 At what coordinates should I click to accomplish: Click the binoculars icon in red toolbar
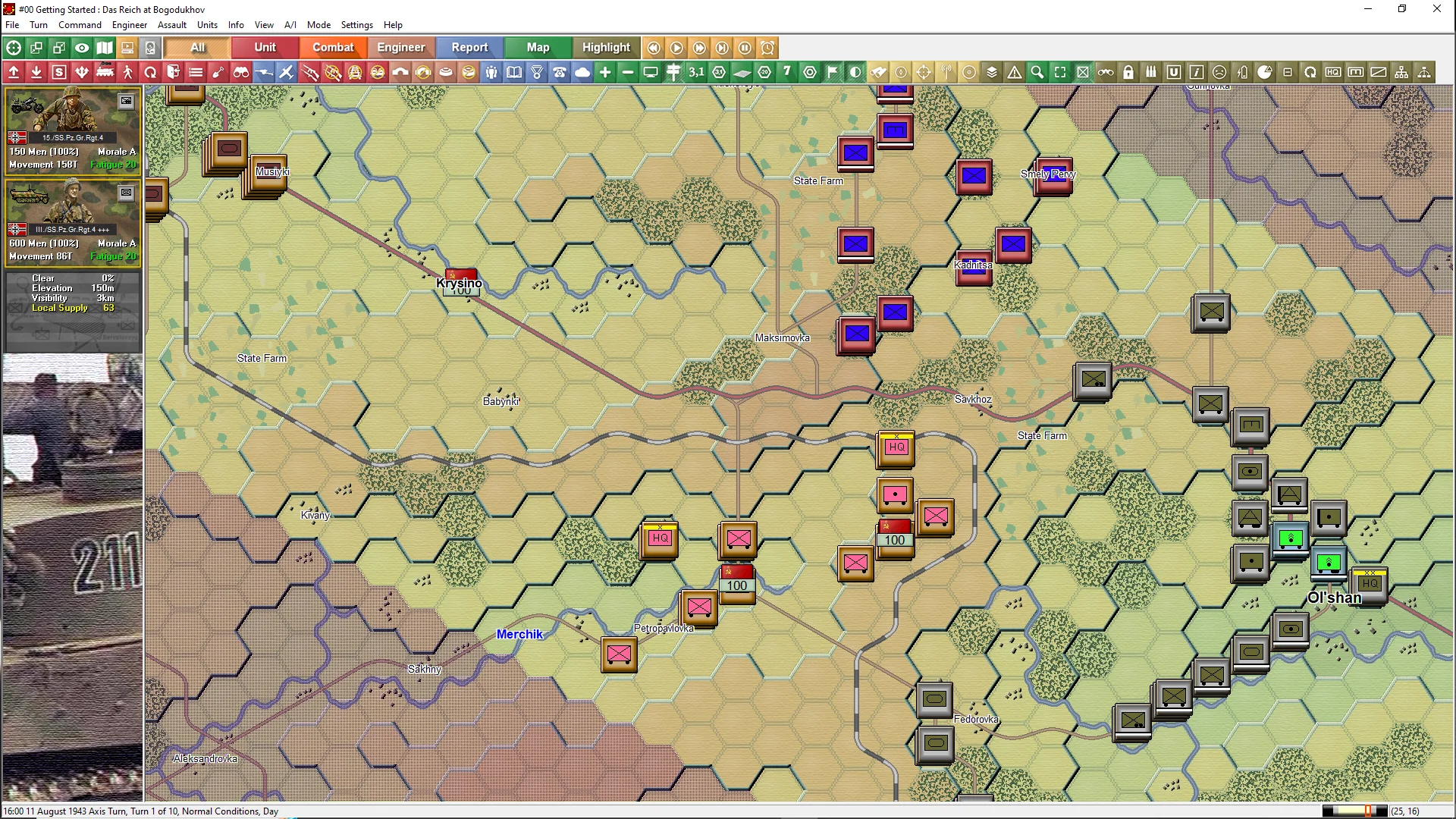[241, 72]
